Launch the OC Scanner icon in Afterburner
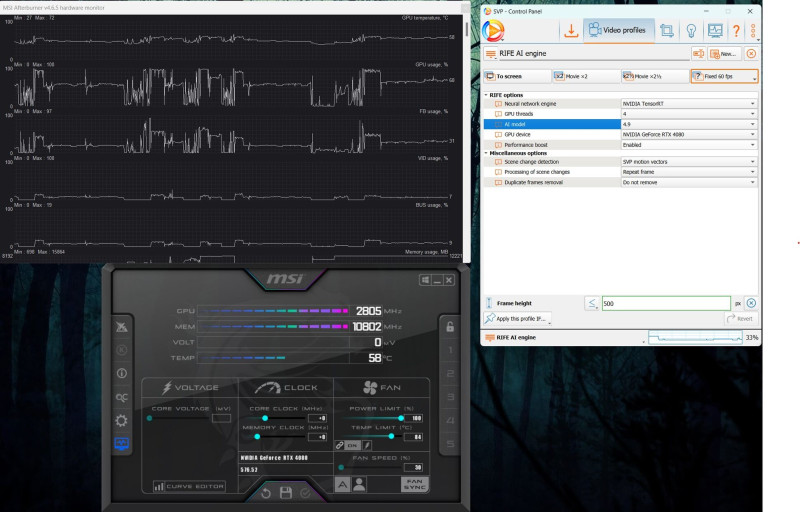This screenshot has width=800, height=512. (121, 397)
